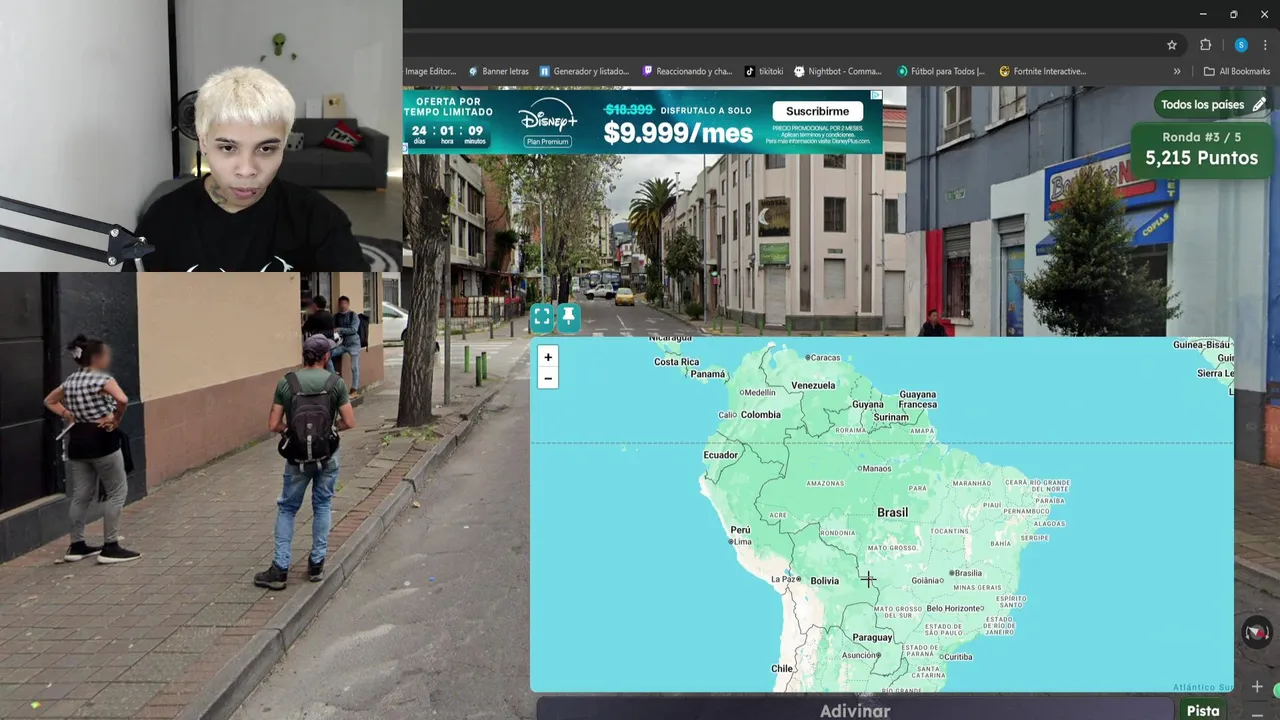Open the Banner letras bookmark
Screen dimensions: 1280x720
click(498, 71)
